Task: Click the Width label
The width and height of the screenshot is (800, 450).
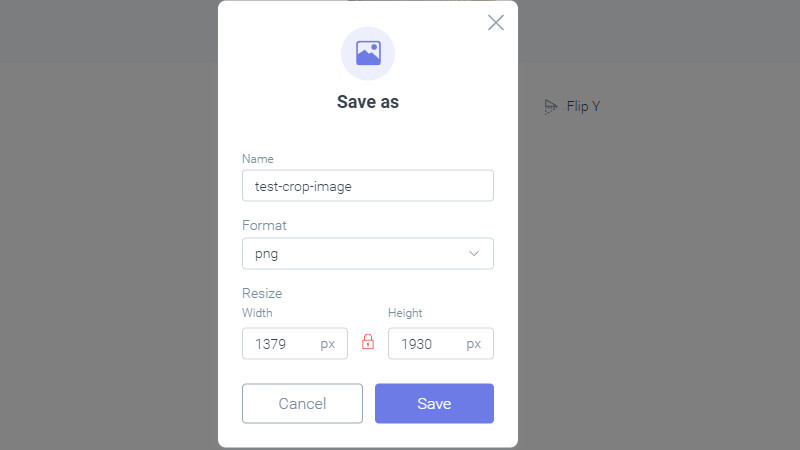Action: coord(257,313)
